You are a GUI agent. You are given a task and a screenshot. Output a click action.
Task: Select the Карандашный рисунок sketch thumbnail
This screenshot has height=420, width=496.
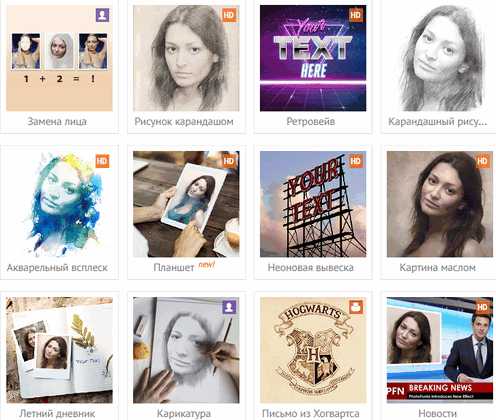pos(440,58)
